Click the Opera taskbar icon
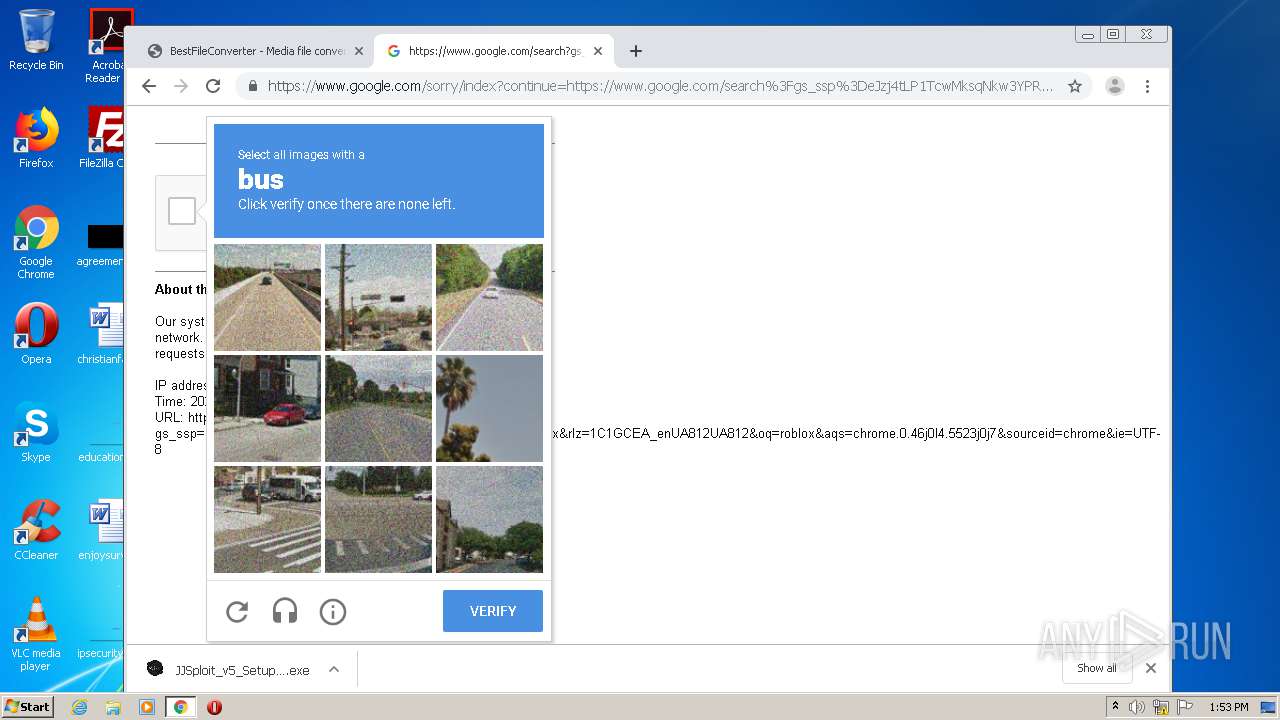Image resolution: width=1280 pixels, height=720 pixels. pos(214,707)
